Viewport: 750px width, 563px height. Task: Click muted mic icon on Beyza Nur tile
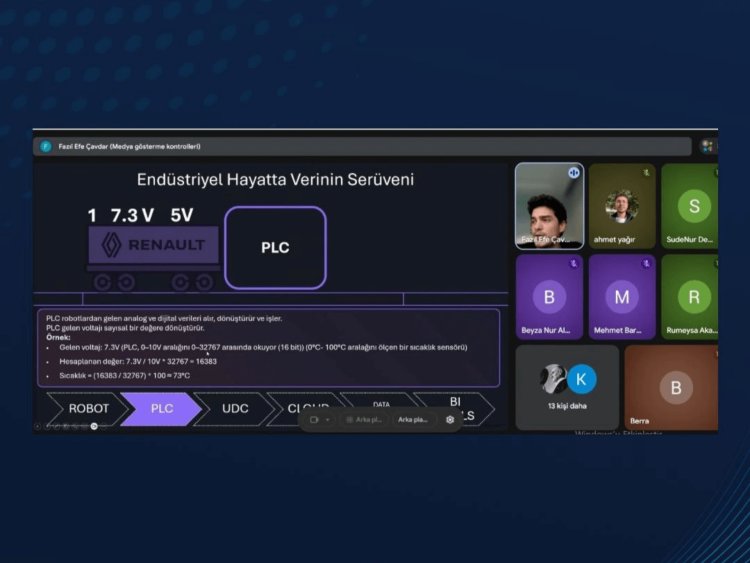tap(574, 263)
